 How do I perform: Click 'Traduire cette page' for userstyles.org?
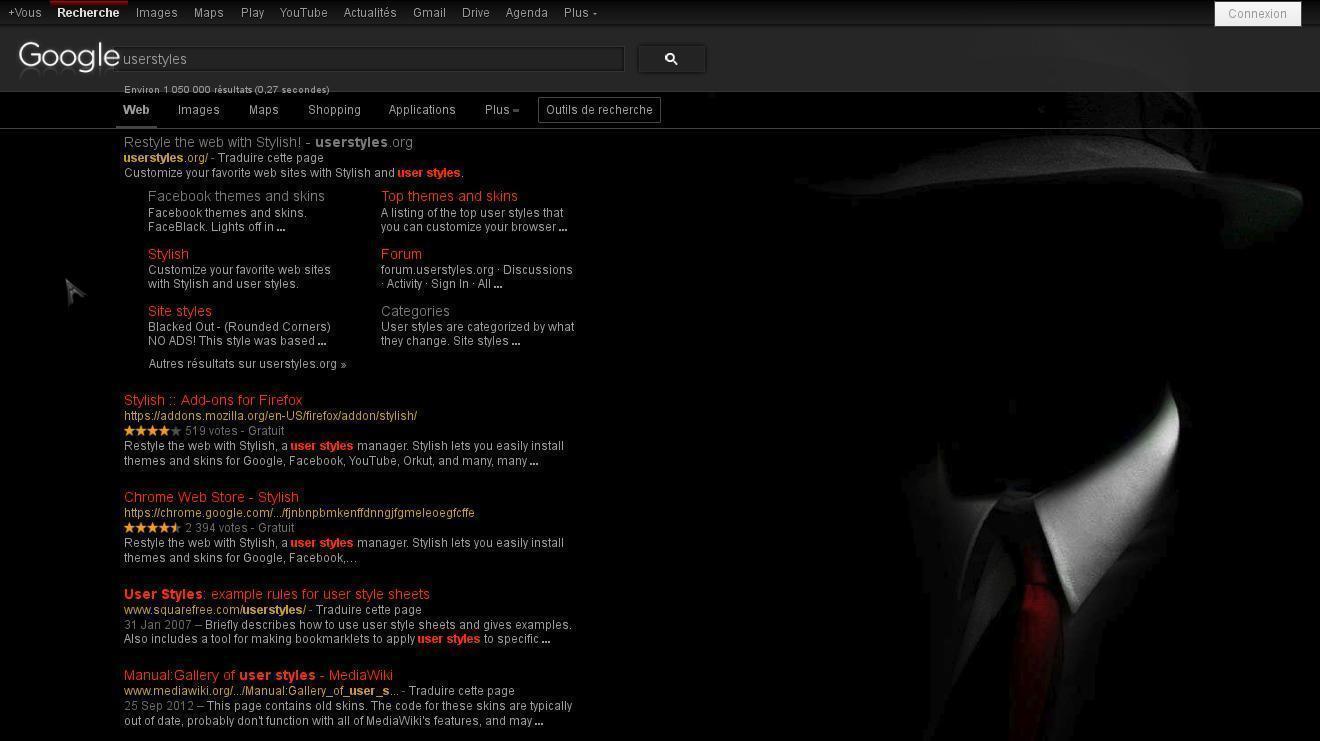[x=270, y=158]
